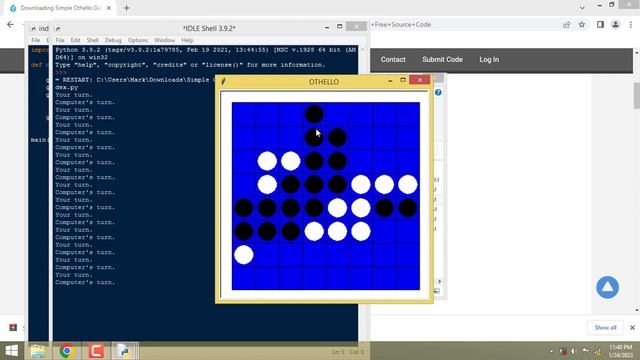Click the top black disc on the Othello board
This screenshot has width=640, height=360.
[x=314, y=114]
